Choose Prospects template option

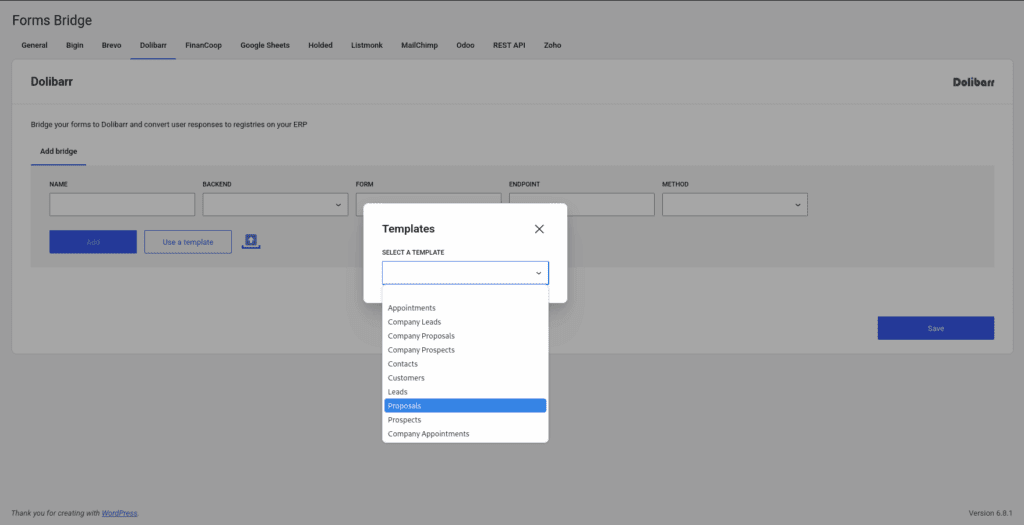(465, 420)
